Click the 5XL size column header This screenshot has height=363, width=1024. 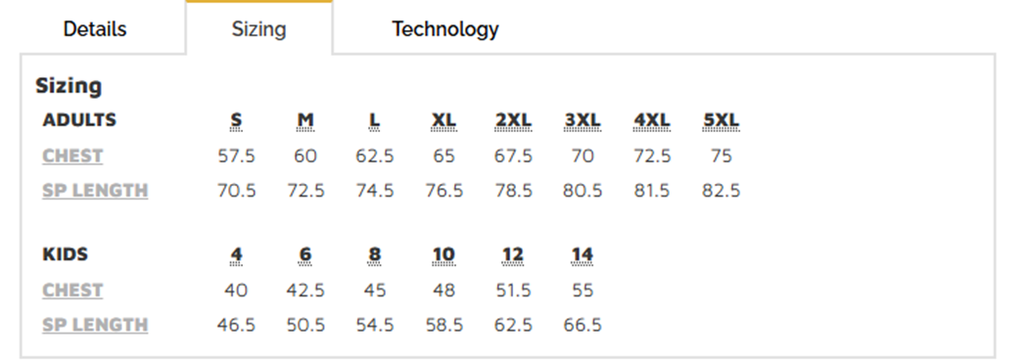(x=721, y=121)
